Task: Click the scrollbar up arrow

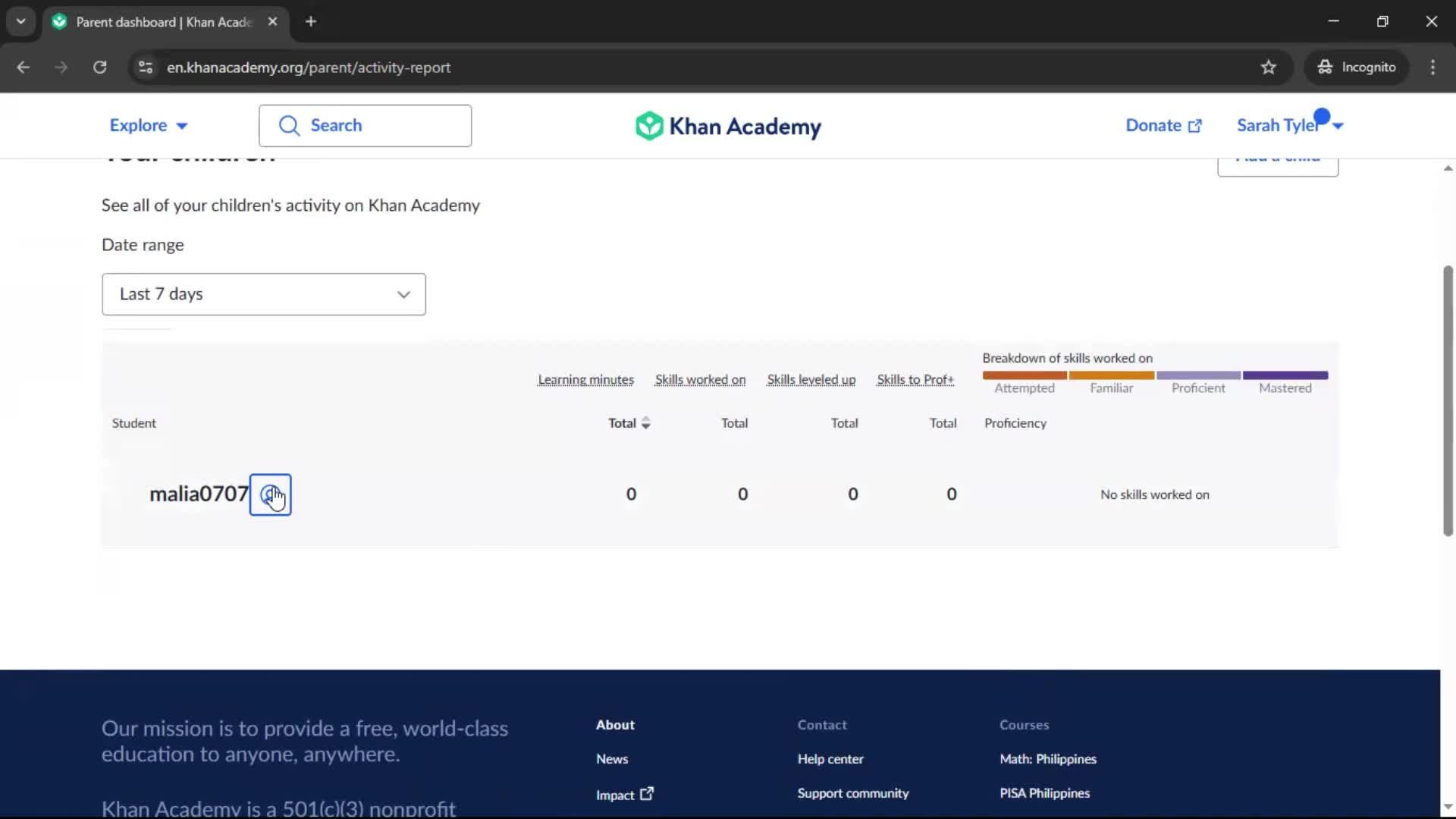Action: [x=1448, y=168]
